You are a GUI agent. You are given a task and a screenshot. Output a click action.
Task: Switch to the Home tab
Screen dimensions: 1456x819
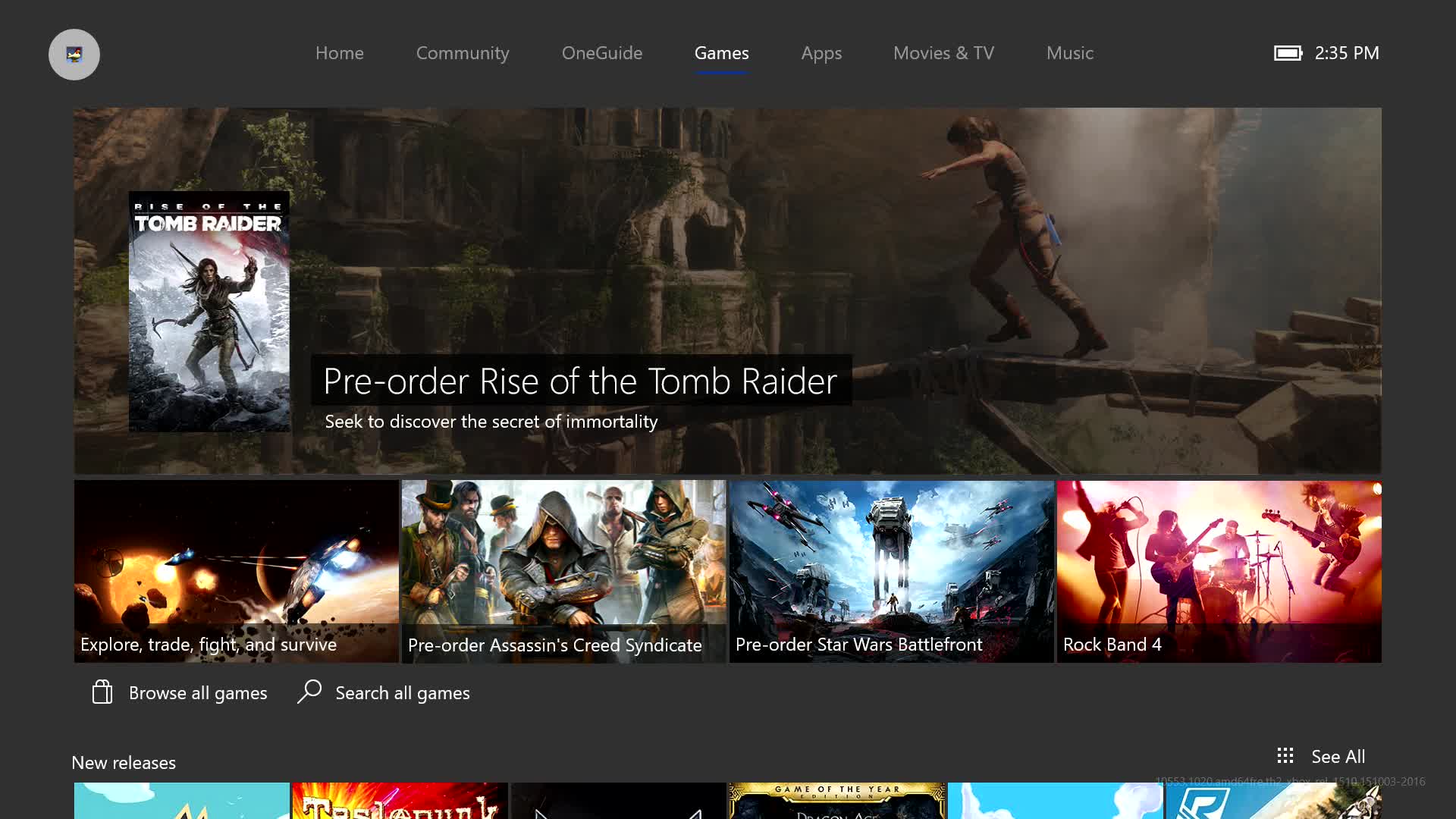339,53
